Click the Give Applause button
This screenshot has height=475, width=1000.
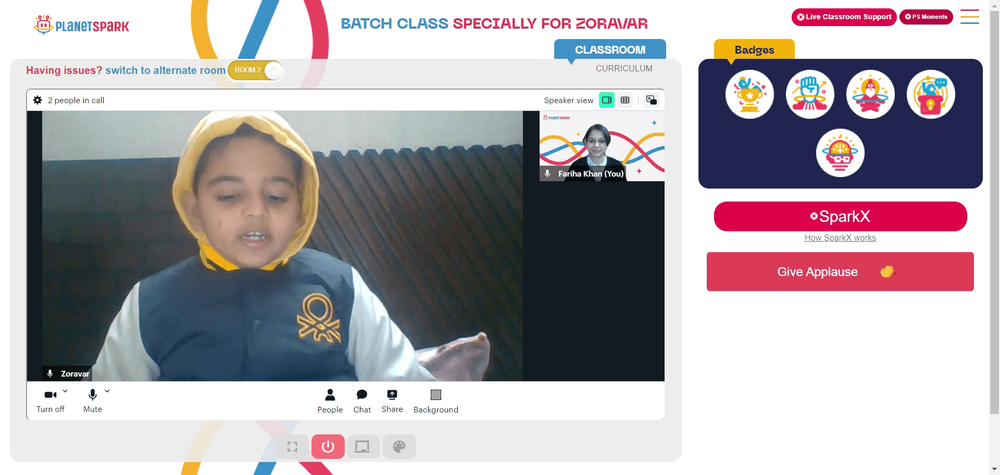840,272
